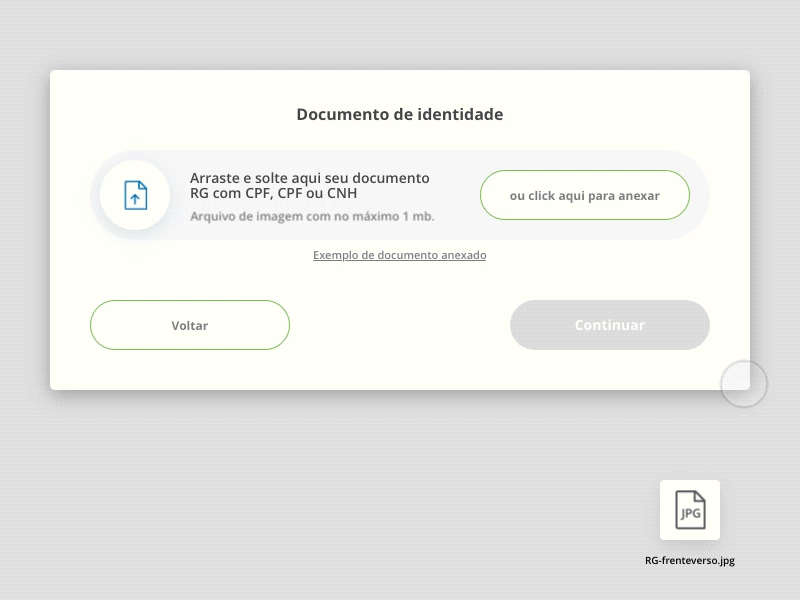
Task: Select the RG-frenteverso.jpg filename label
Action: pyautogui.click(x=688, y=560)
